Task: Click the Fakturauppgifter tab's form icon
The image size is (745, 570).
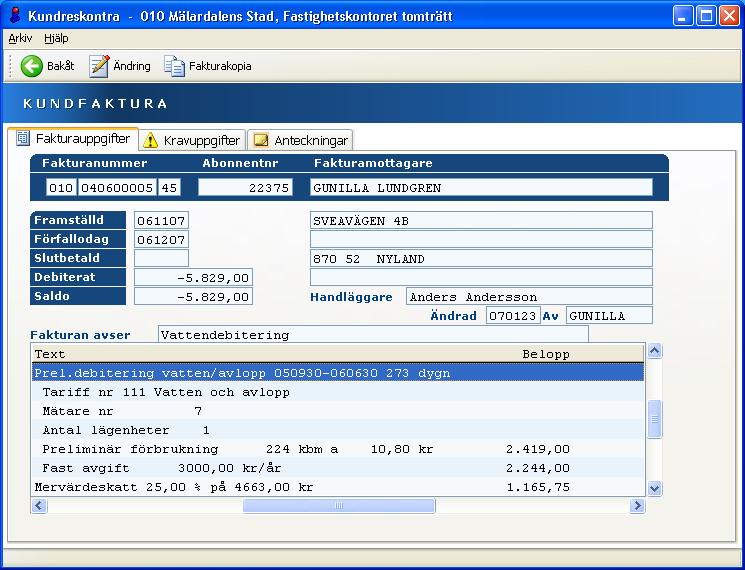Action: click(x=22, y=138)
